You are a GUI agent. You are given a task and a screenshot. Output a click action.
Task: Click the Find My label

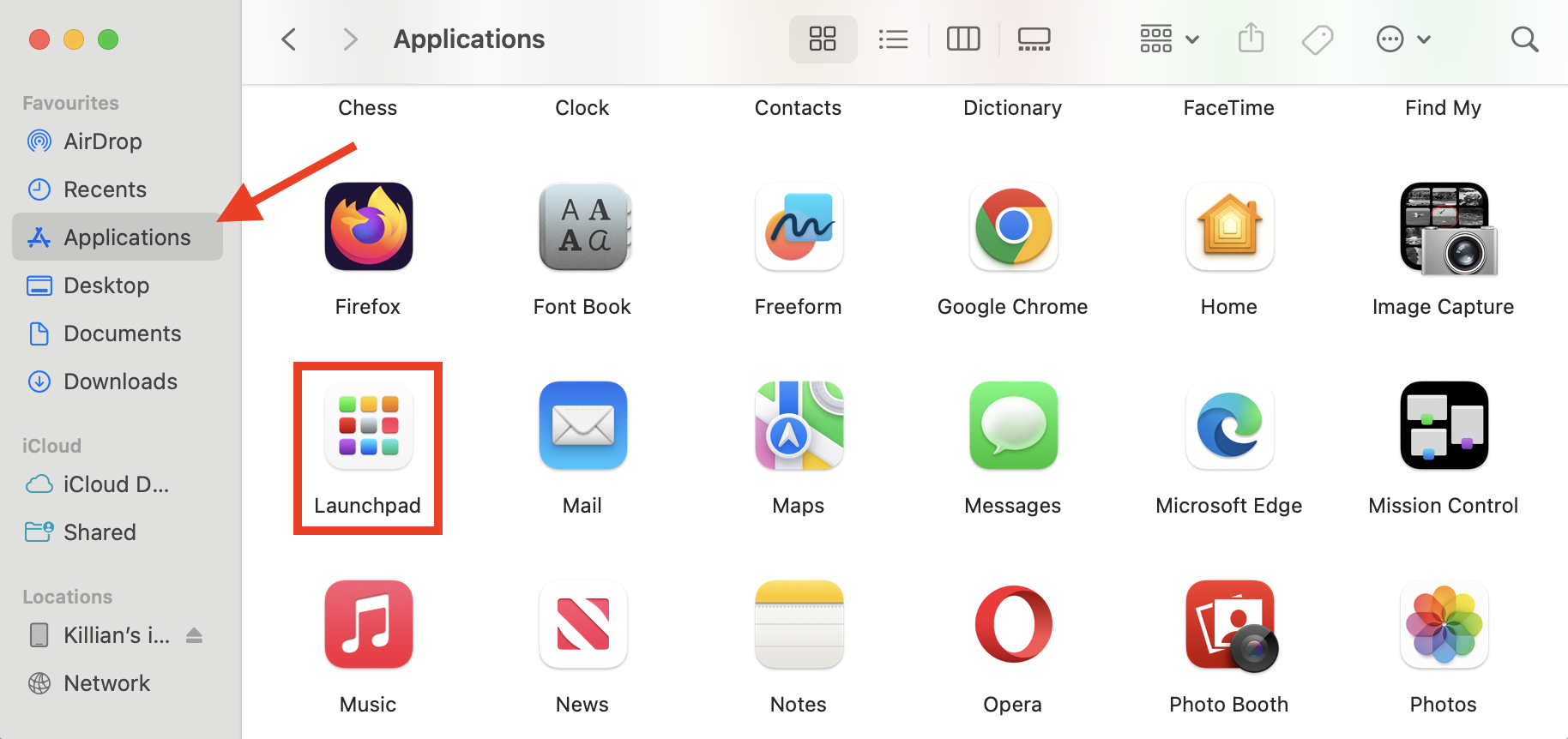(x=1444, y=107)
